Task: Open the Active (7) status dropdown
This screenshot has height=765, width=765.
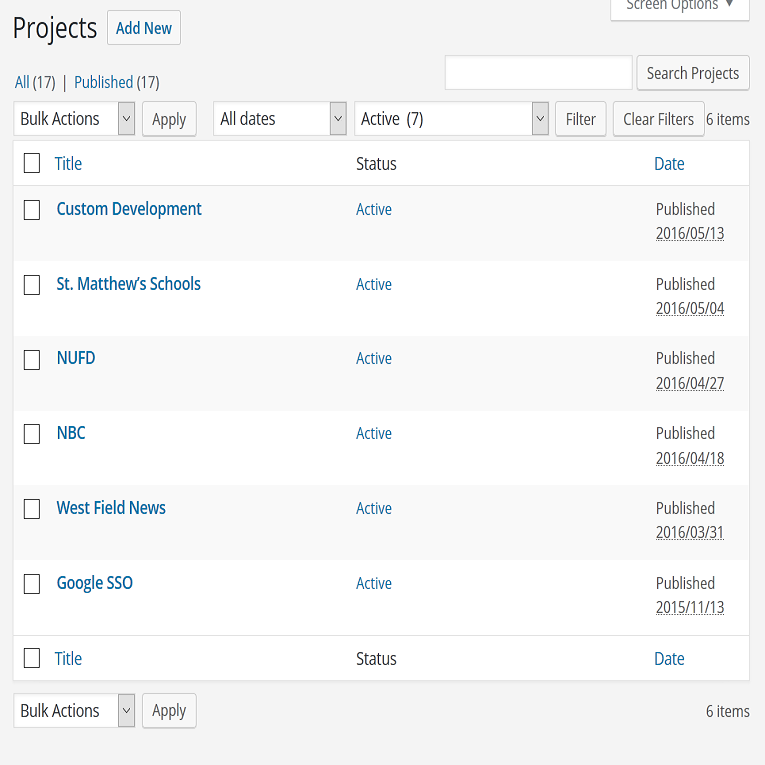Action: pos(451,119)
